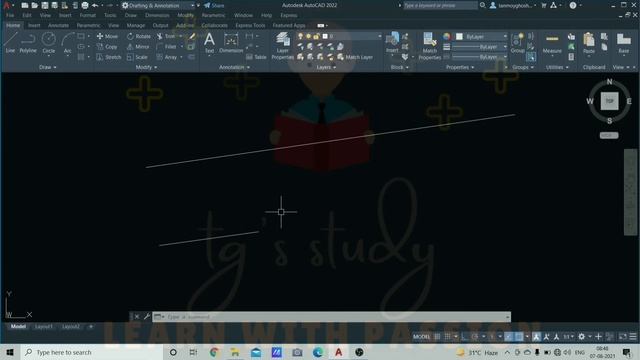The height and width of the screenshot is (360, 640).
Task: Open the lineweight ByLayer dropdown
Action: coord(479,47)
